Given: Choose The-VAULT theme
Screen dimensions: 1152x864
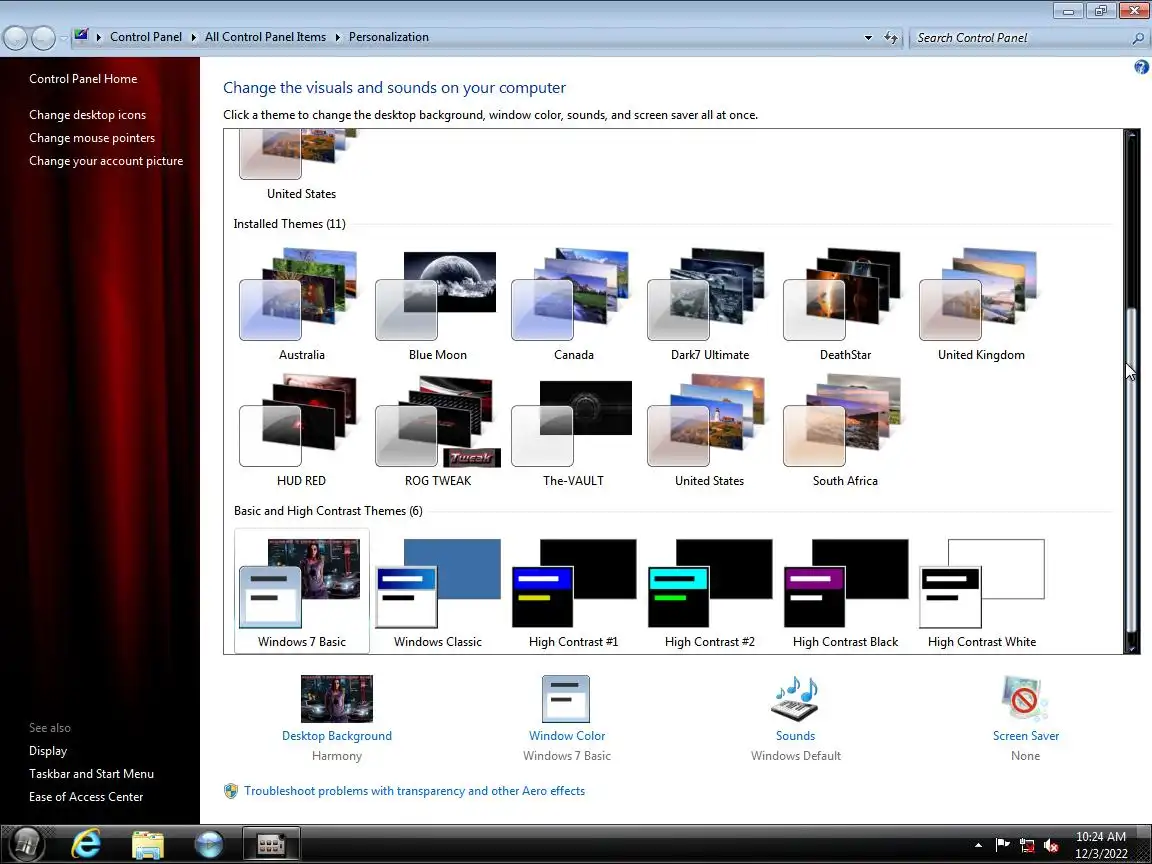Looking at the screenshot, I should coord(573,431).
